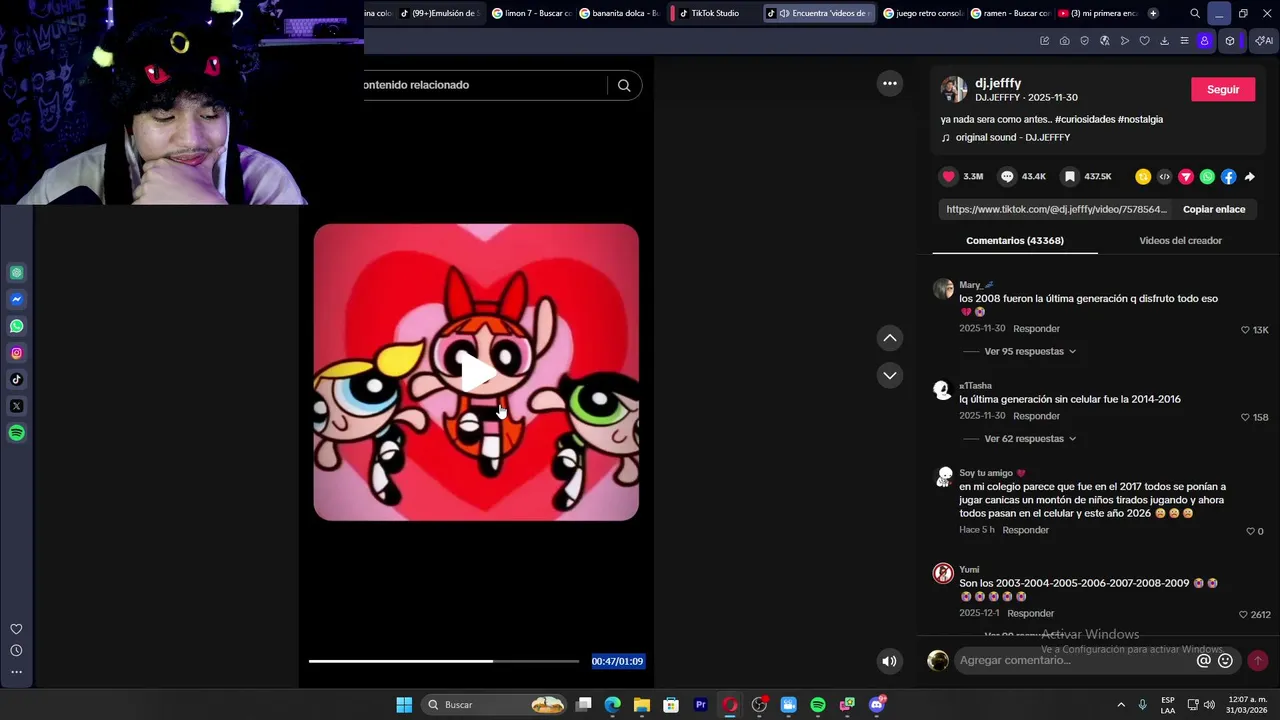Reply to Mary_'s comment via Responder
Viewport: 1280px width, 720px height.
point(1036,329)
